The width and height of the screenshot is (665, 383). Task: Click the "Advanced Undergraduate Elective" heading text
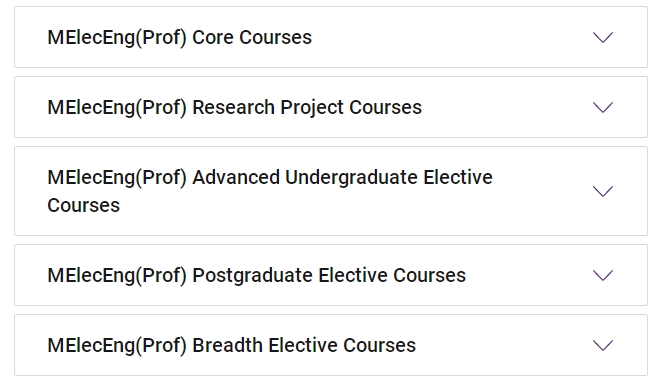click(342, 178)
